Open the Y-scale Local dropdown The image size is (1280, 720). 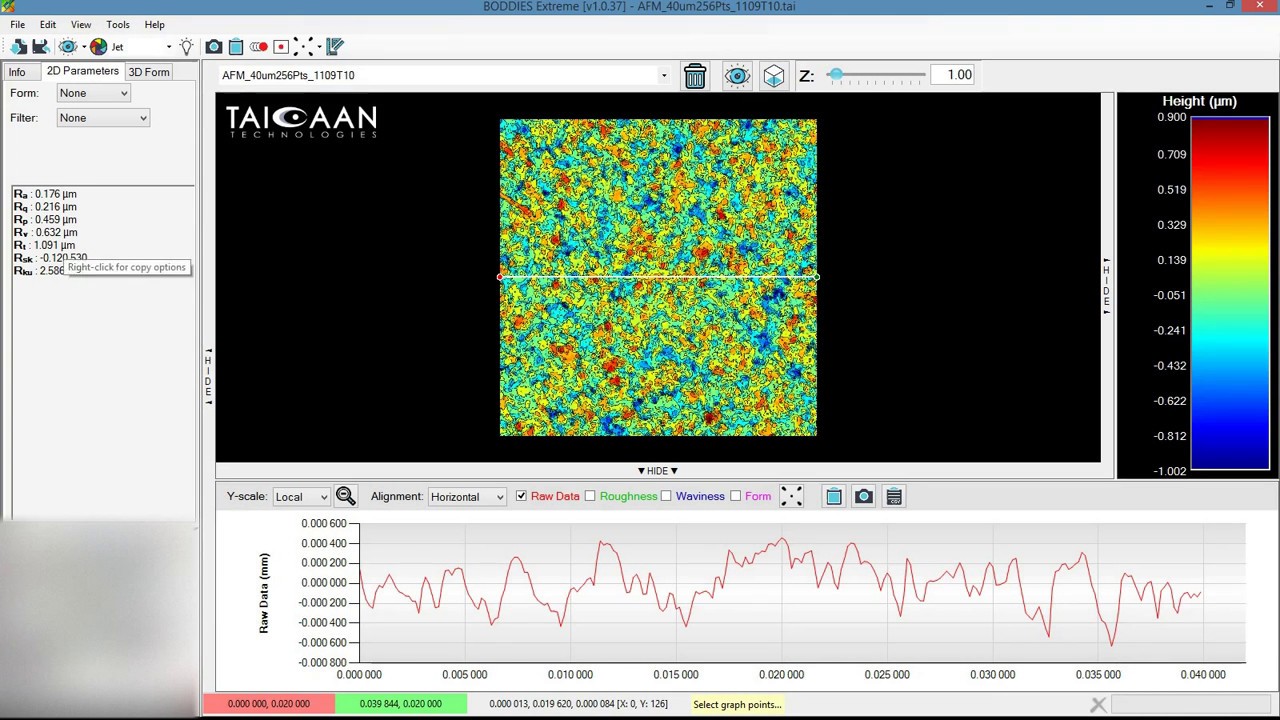point(301,497)
